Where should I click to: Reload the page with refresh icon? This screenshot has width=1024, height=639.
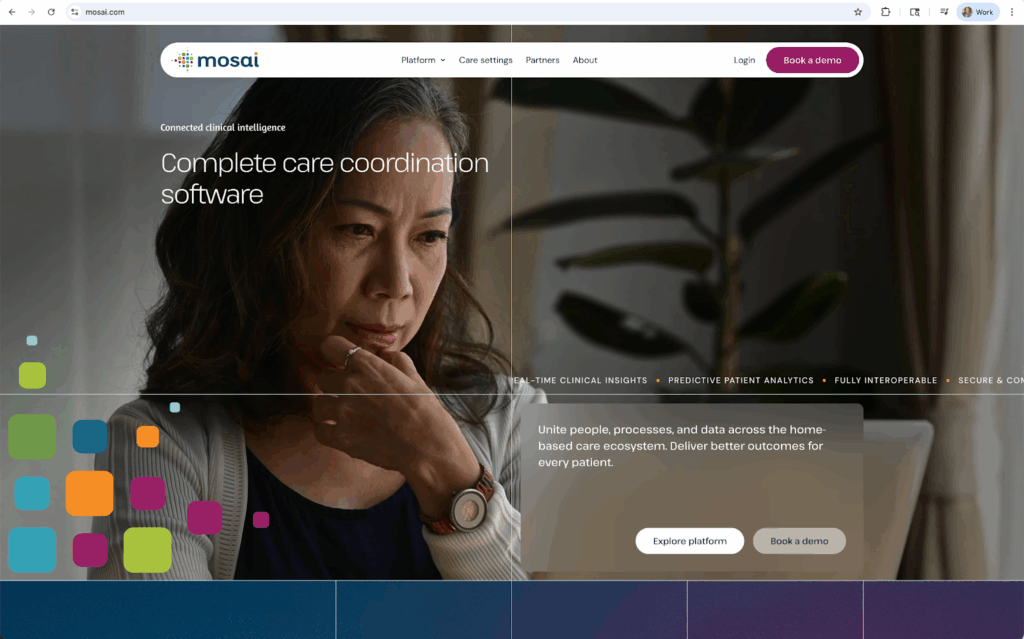tap(51, 12)
